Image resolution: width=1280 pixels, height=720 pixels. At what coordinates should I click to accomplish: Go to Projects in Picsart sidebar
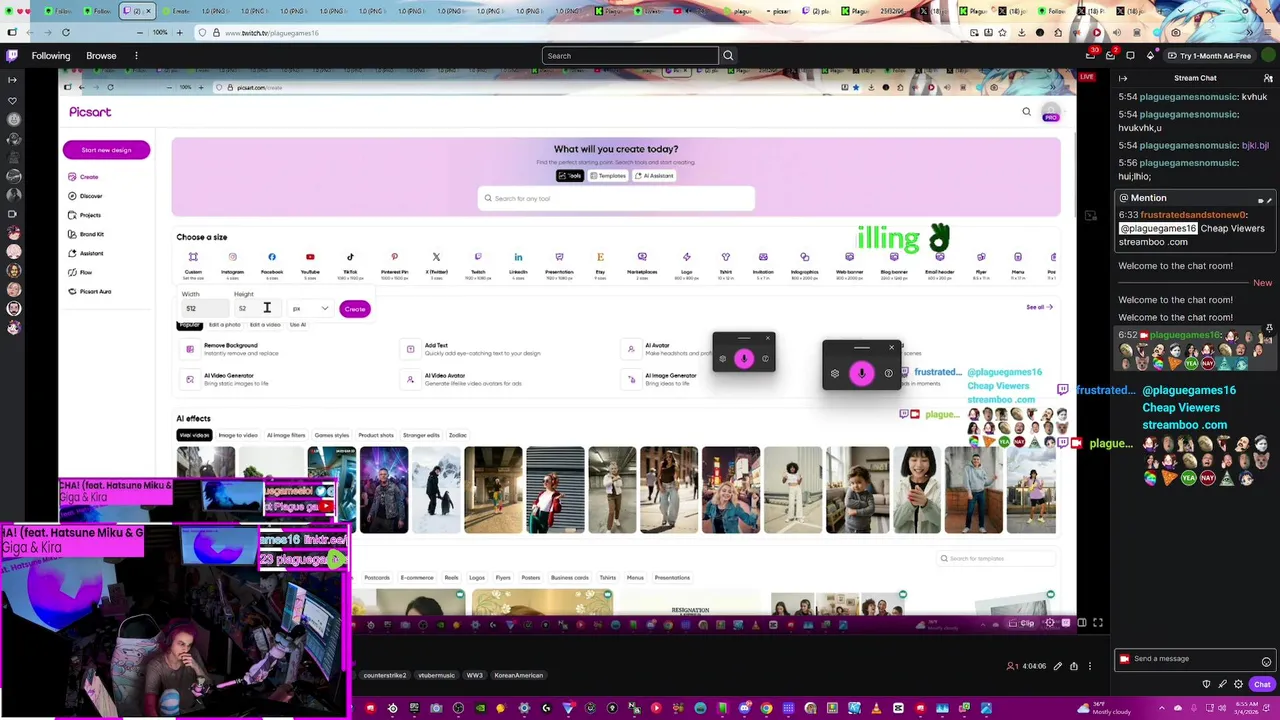coord(84,215)
